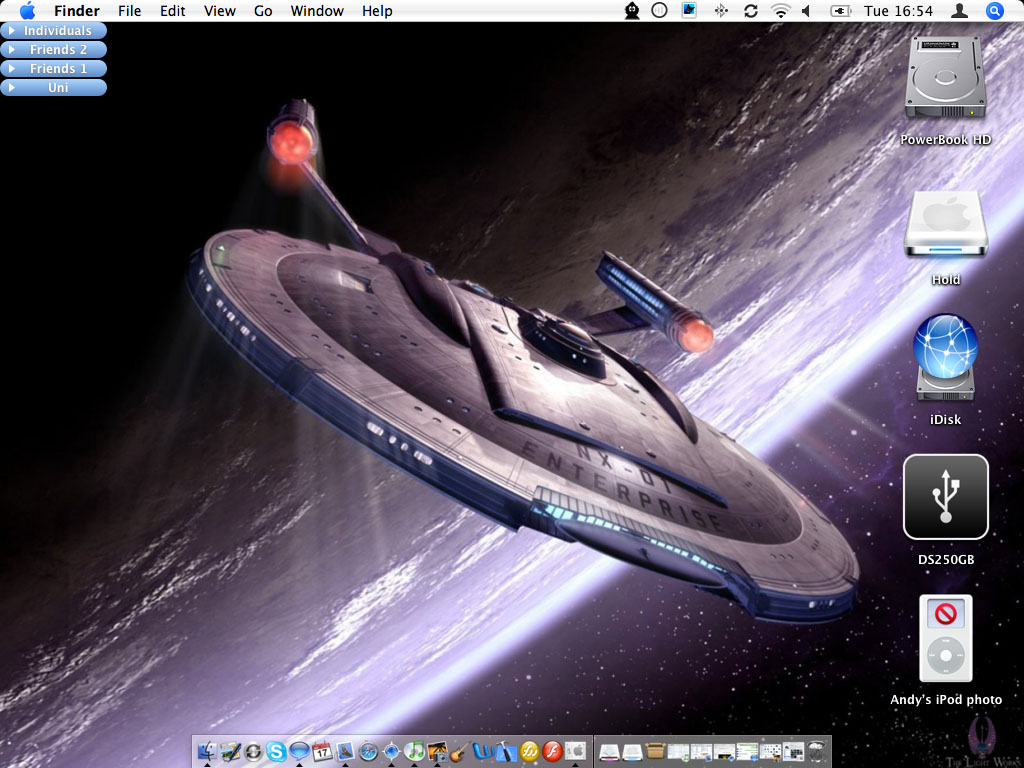
Task: Open Skype from the Dock
Action: [276, 752]
